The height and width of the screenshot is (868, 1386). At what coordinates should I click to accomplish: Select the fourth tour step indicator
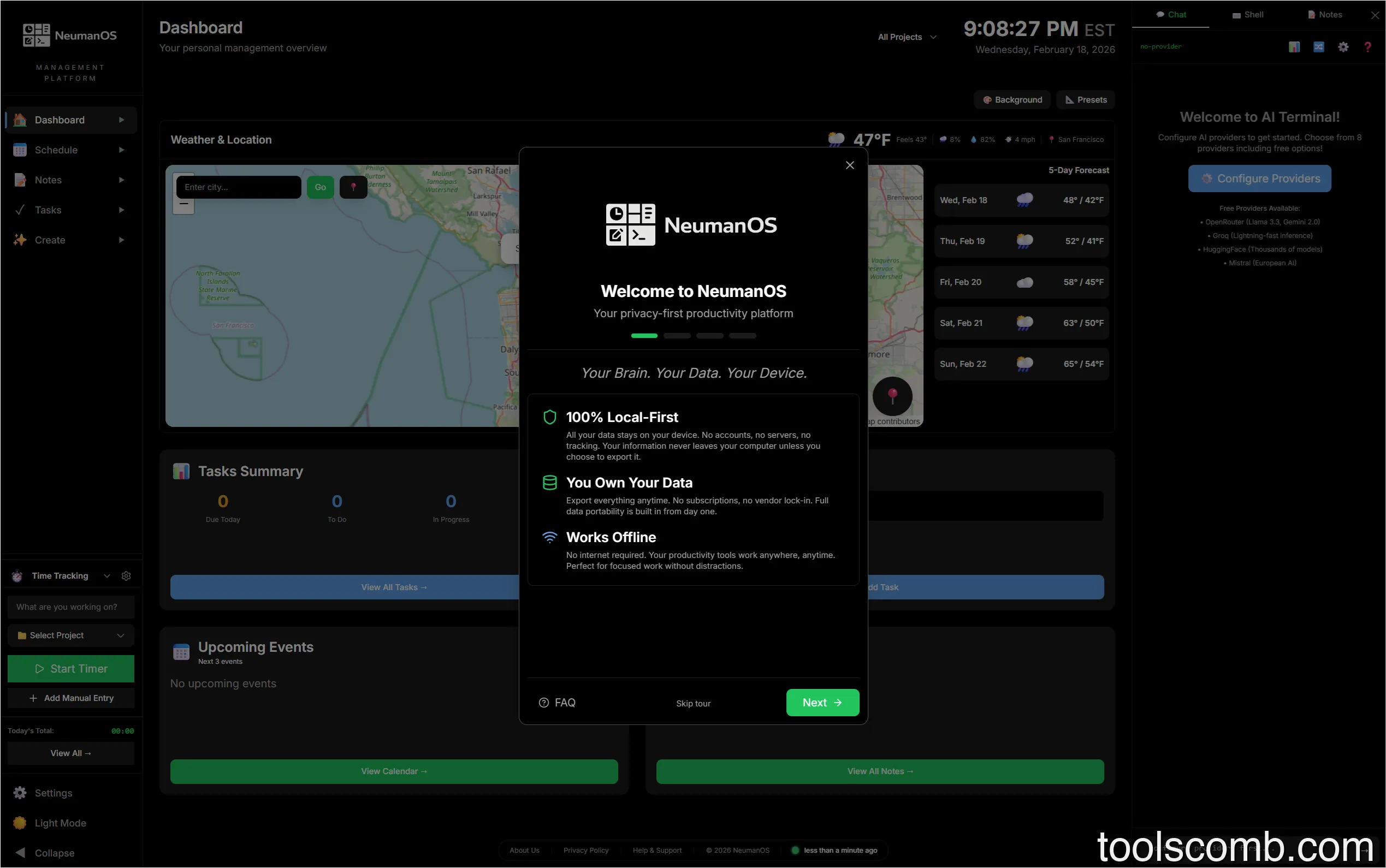click(742, 336)
